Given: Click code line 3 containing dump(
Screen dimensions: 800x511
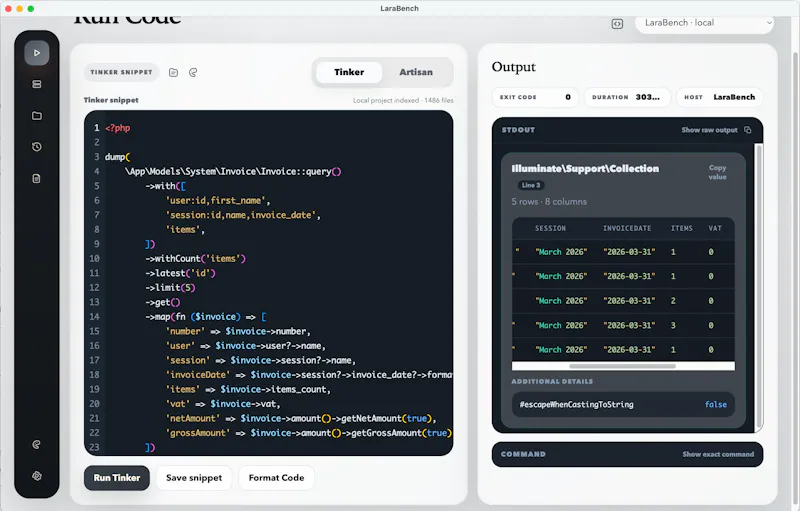Looking at the screenshot, I should point(117,157).
